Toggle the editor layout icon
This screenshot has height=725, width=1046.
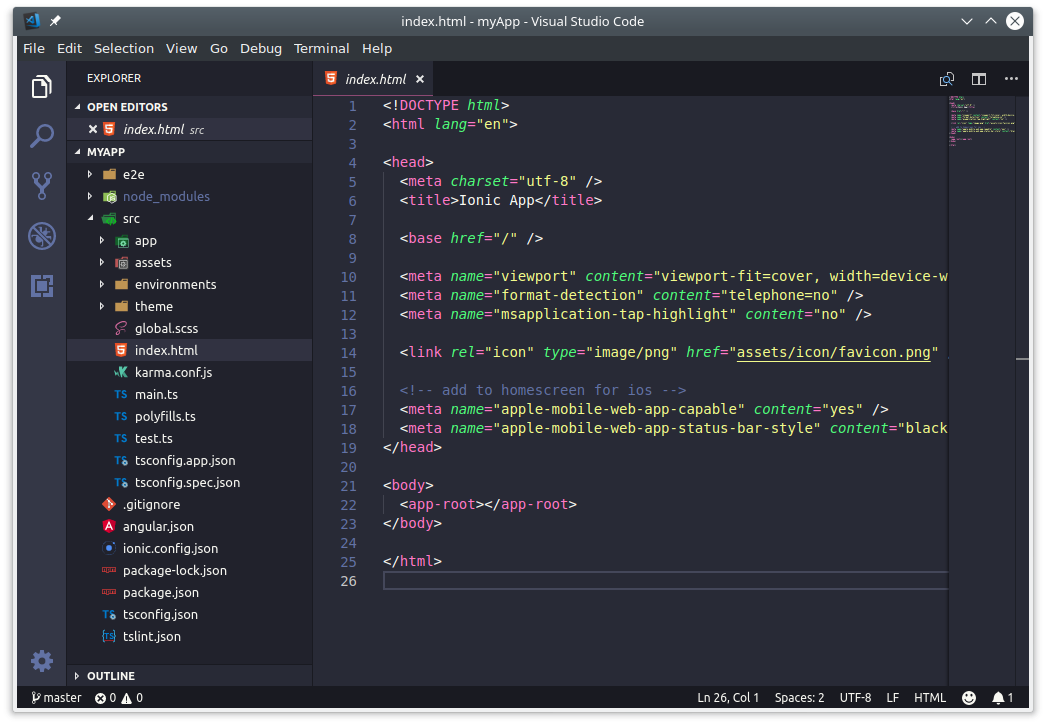978,78
